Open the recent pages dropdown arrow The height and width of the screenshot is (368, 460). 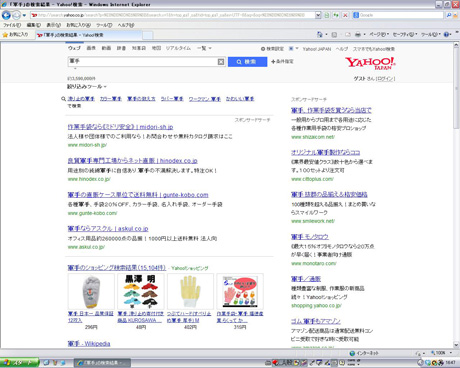tap(24, 15)
